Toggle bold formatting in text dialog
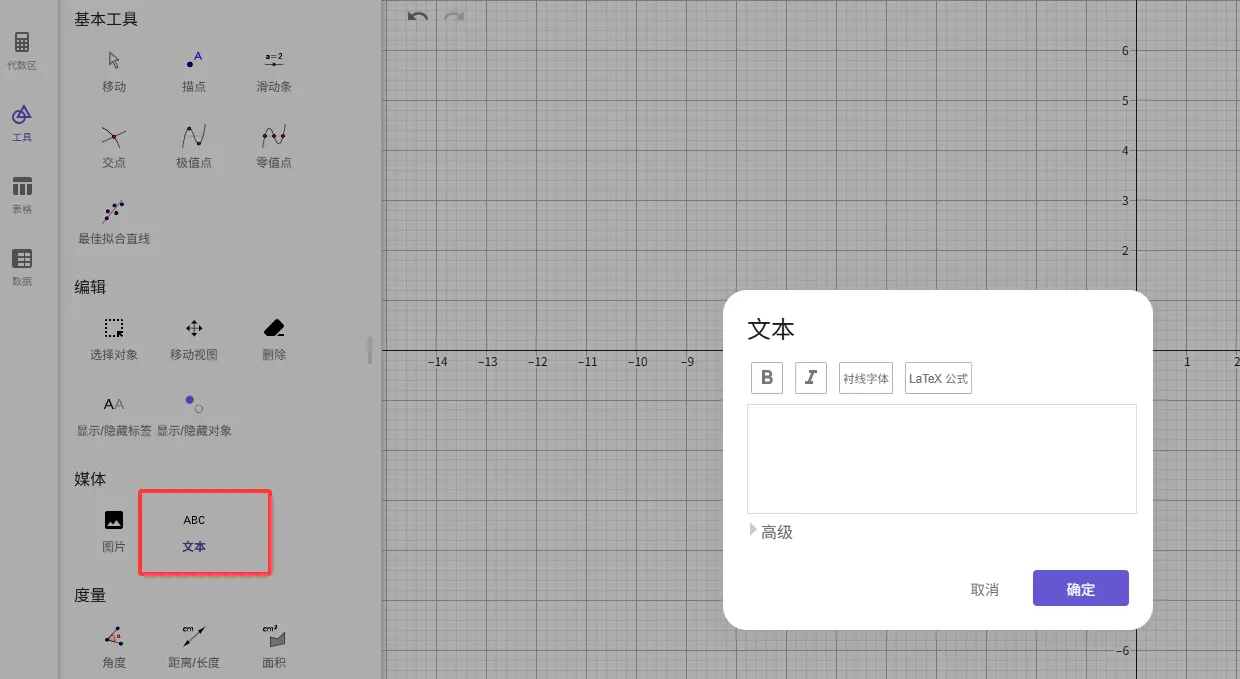 767,378
